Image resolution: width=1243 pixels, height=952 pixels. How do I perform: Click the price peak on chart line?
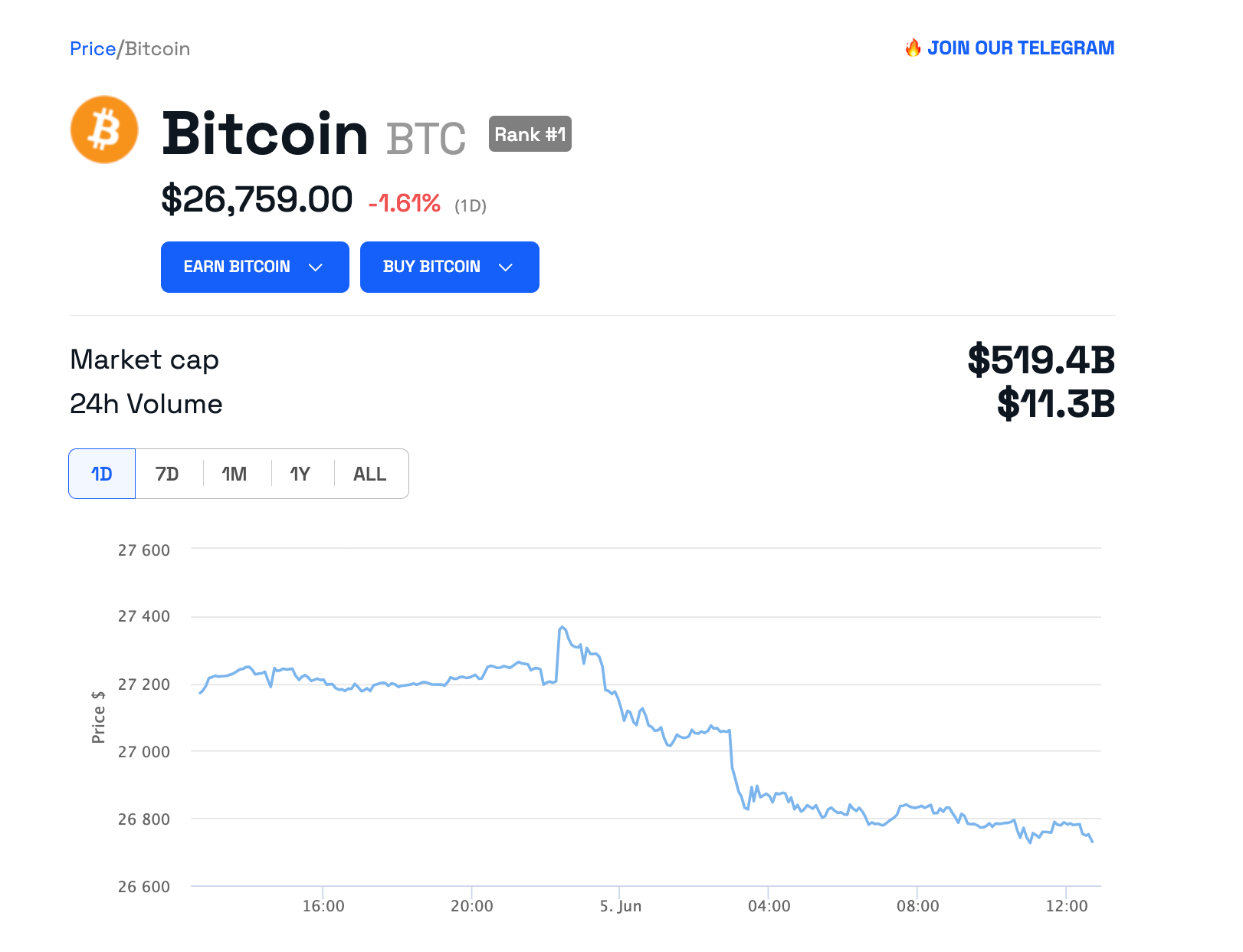pyautogui.click(x=562, y=628)
